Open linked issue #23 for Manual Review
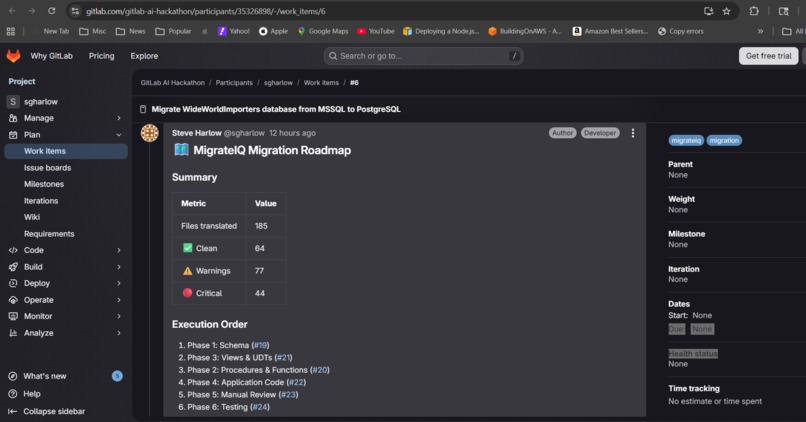 (288, 395)
